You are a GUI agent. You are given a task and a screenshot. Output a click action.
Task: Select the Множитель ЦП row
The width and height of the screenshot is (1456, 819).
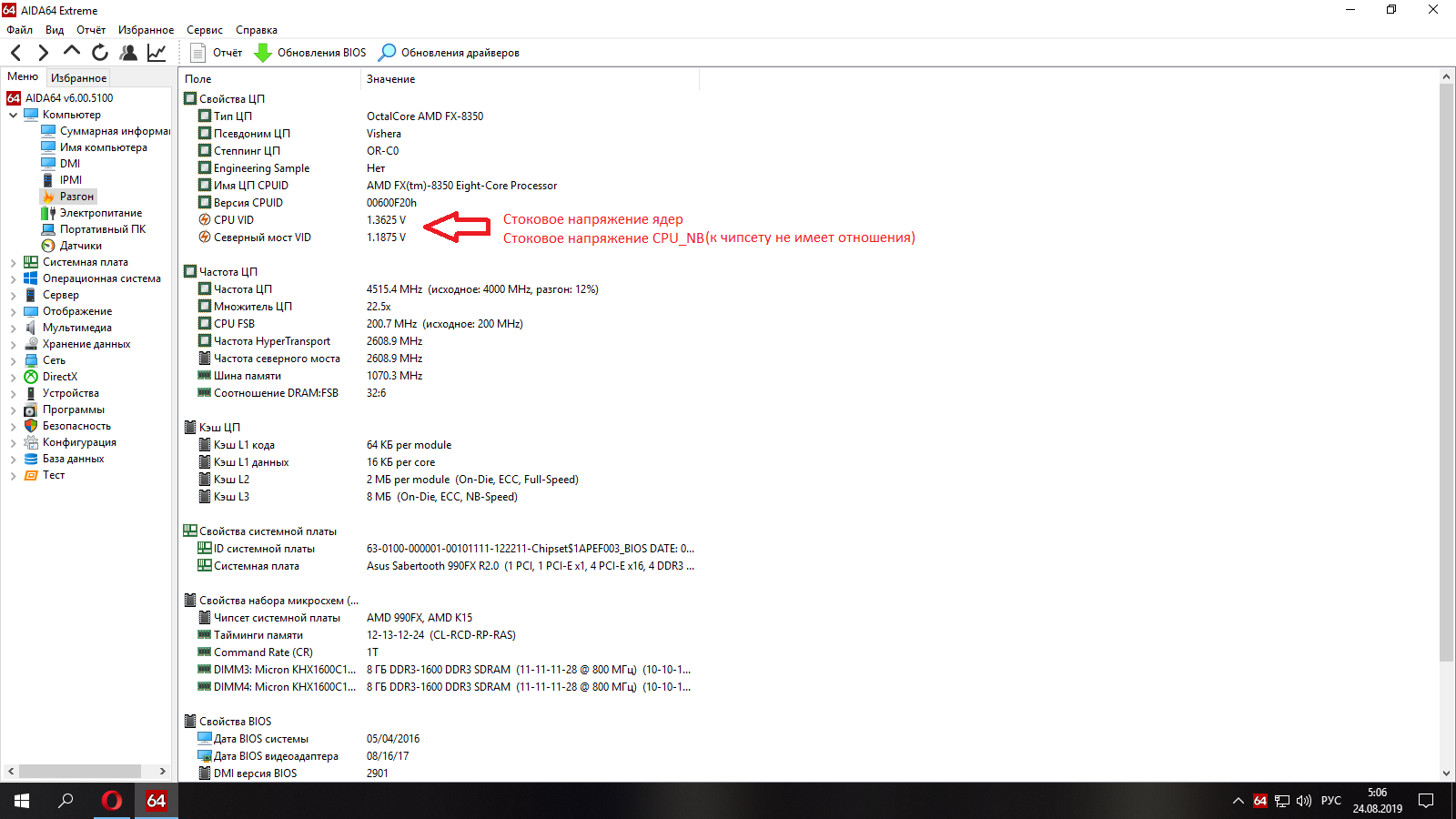(439, 307)
